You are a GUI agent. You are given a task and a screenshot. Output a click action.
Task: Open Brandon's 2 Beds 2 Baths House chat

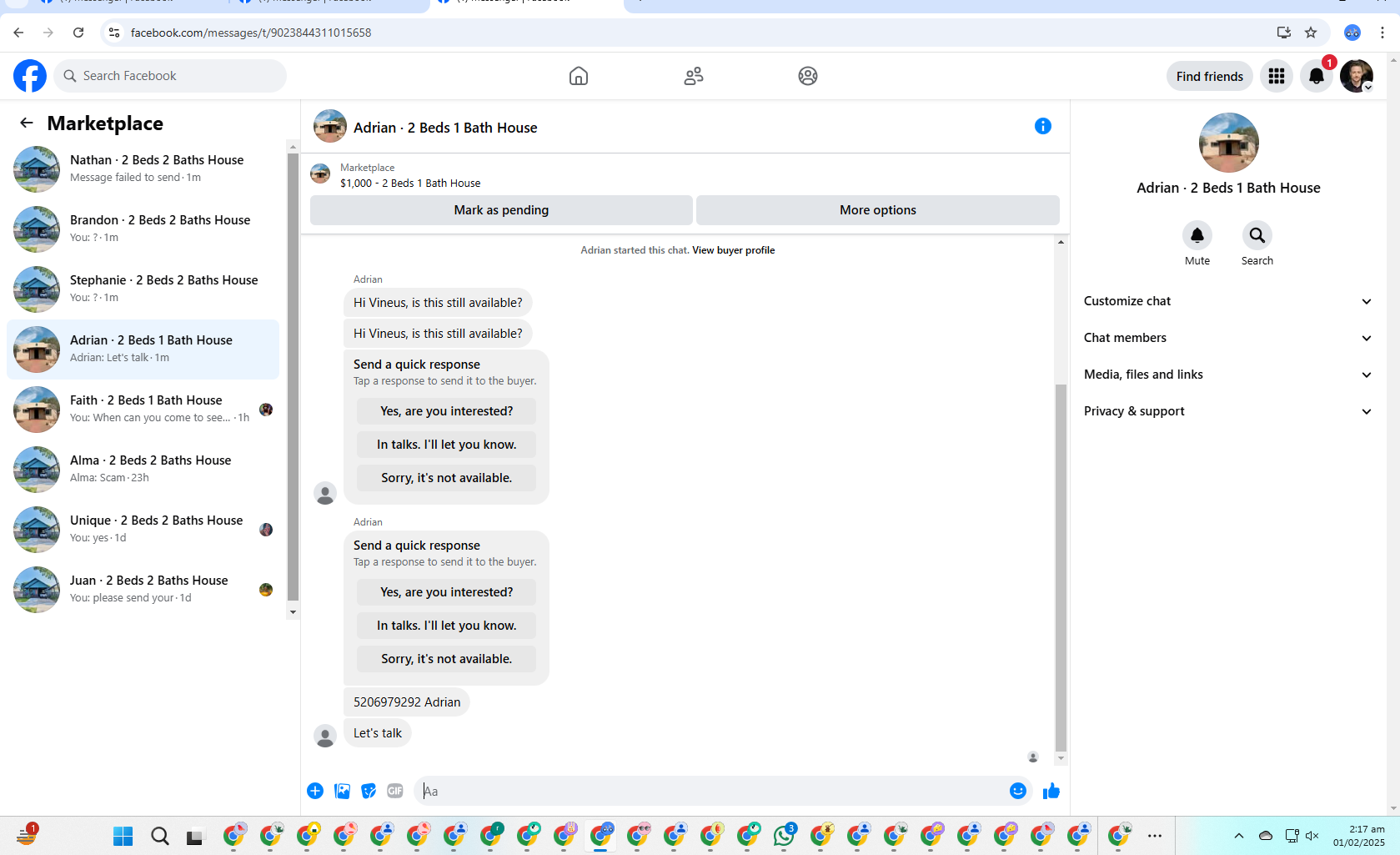[x=143, y=229]
